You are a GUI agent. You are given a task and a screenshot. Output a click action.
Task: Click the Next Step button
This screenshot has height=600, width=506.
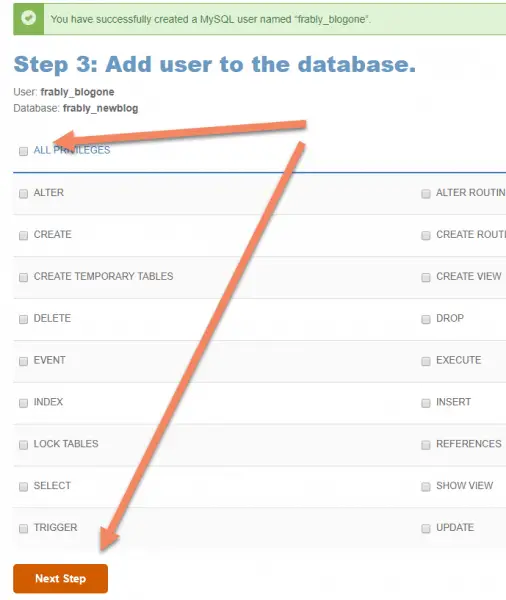(60, 578)
